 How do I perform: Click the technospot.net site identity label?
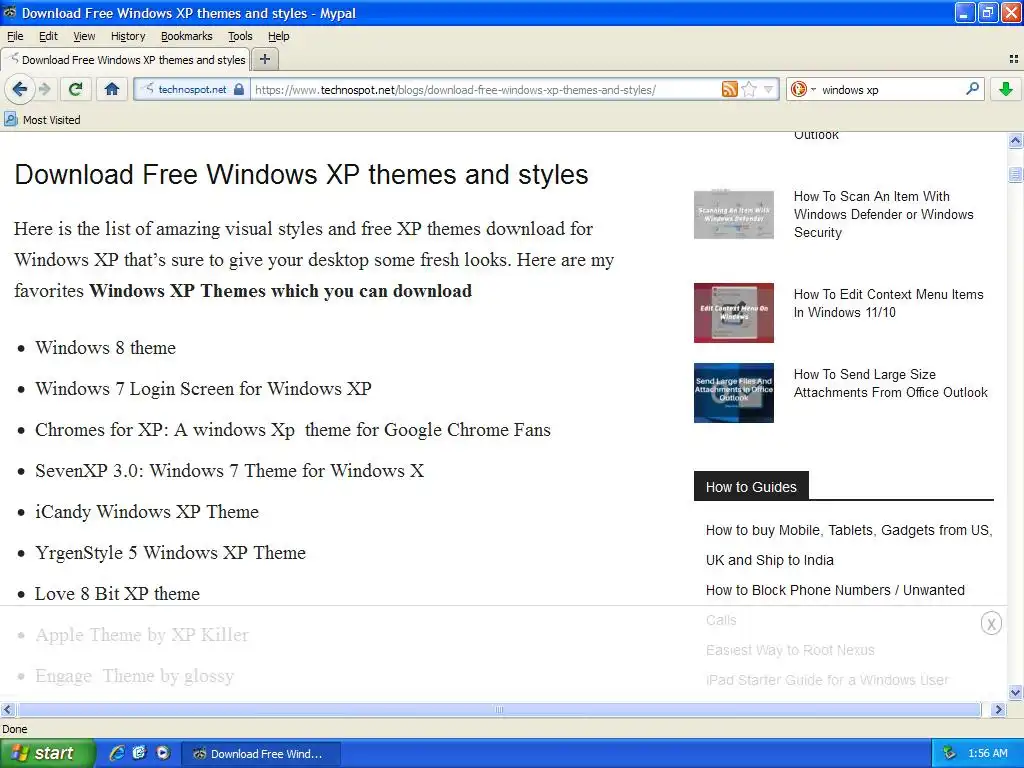(193, 89)
